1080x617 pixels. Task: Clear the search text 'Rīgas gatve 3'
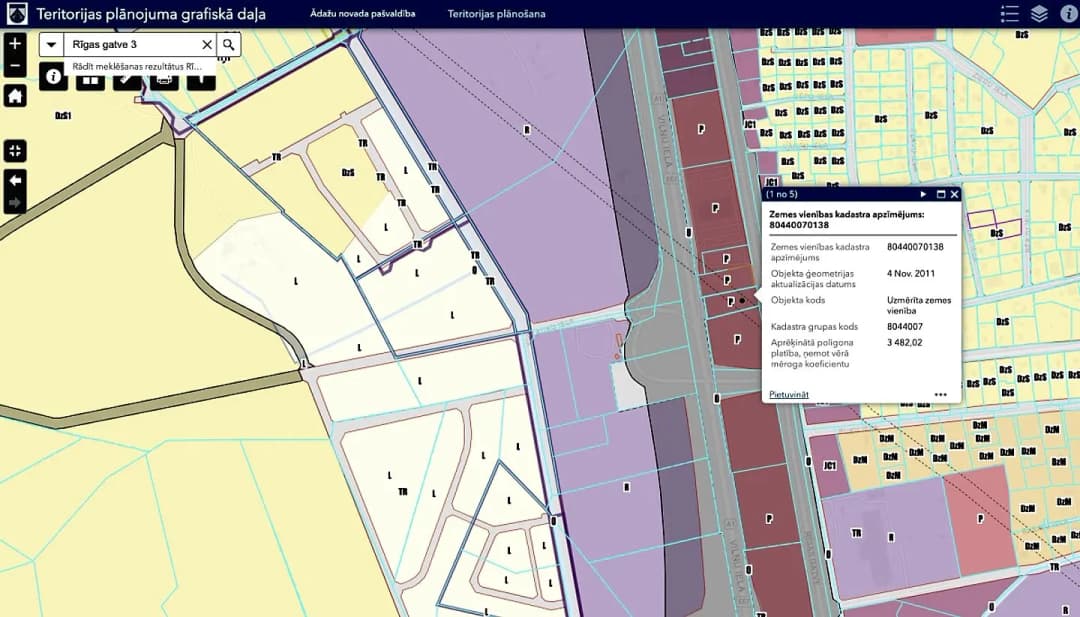pos(207,45)
